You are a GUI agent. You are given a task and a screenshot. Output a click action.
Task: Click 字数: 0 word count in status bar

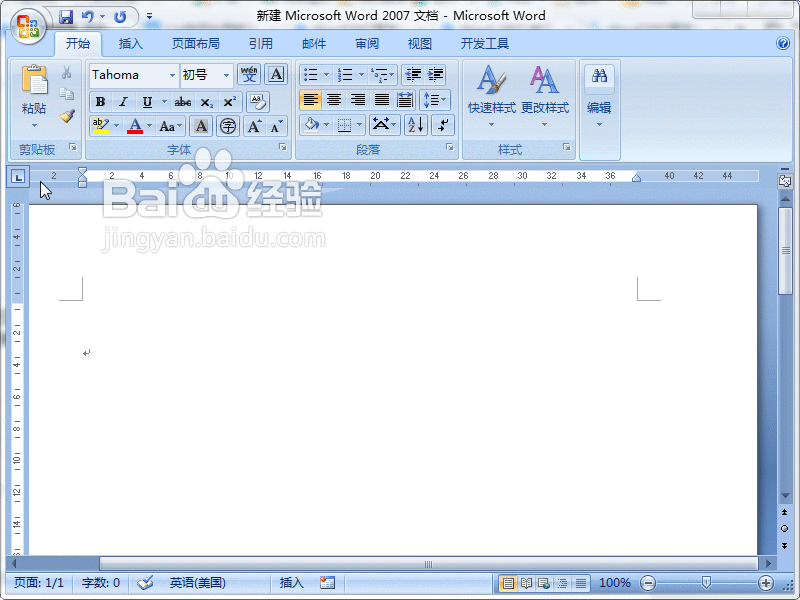coord(98,584)
